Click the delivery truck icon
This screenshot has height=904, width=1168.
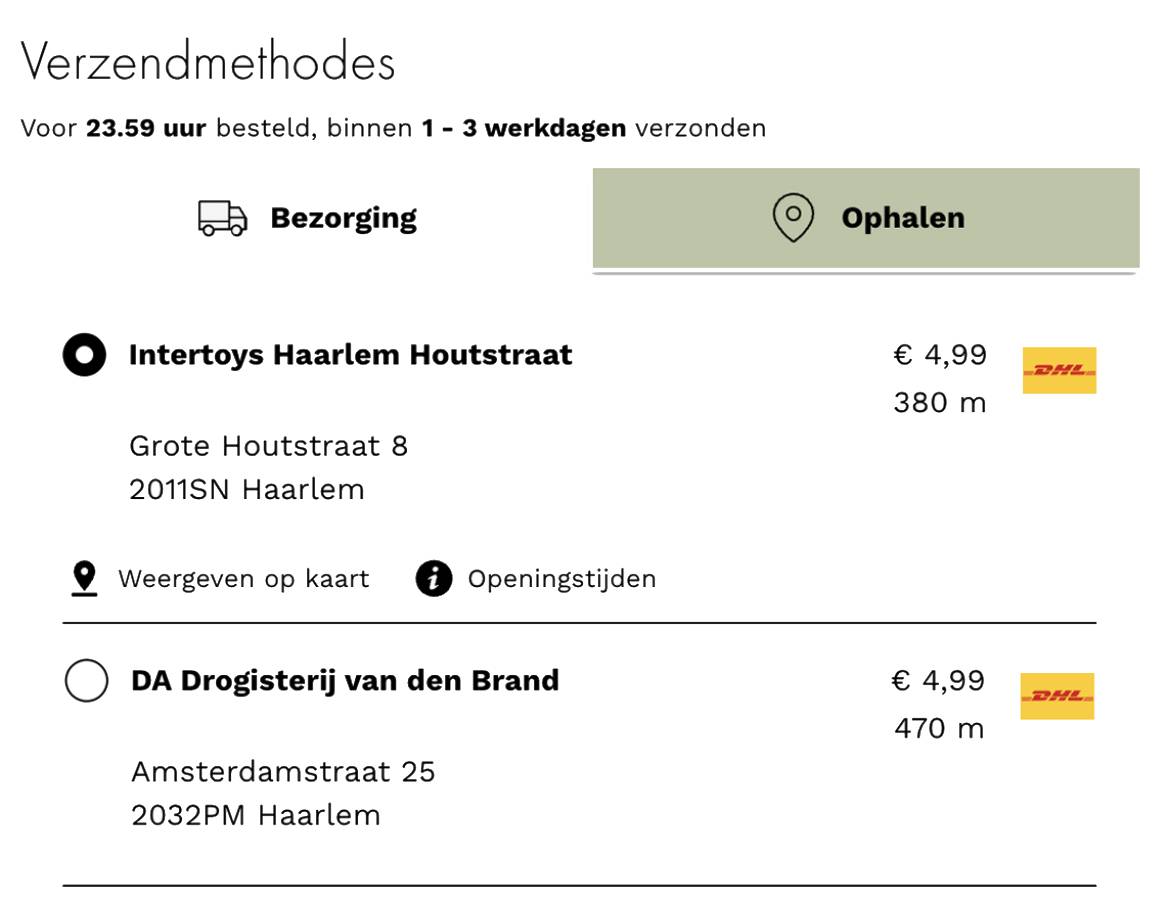(x=222, y=218)
